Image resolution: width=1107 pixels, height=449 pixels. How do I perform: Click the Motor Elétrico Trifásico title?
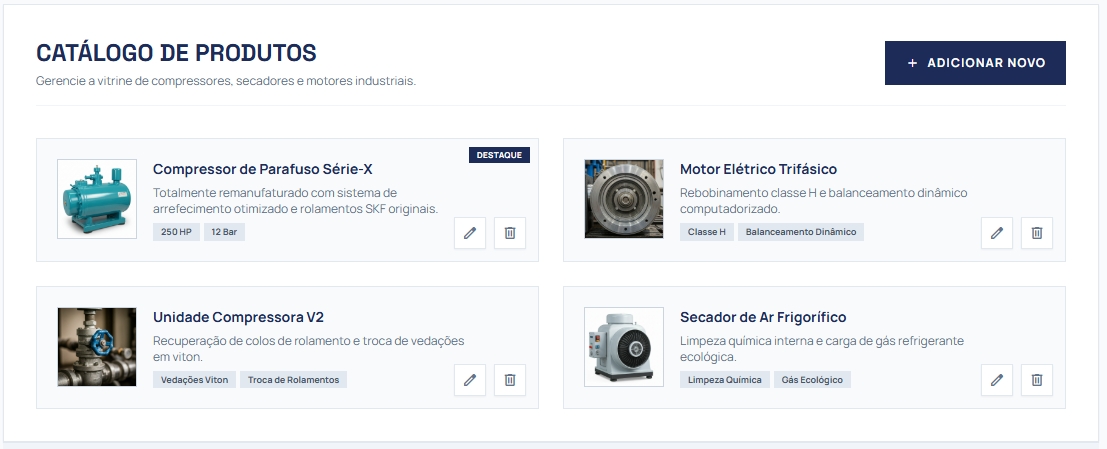click(x=758, y=169)
